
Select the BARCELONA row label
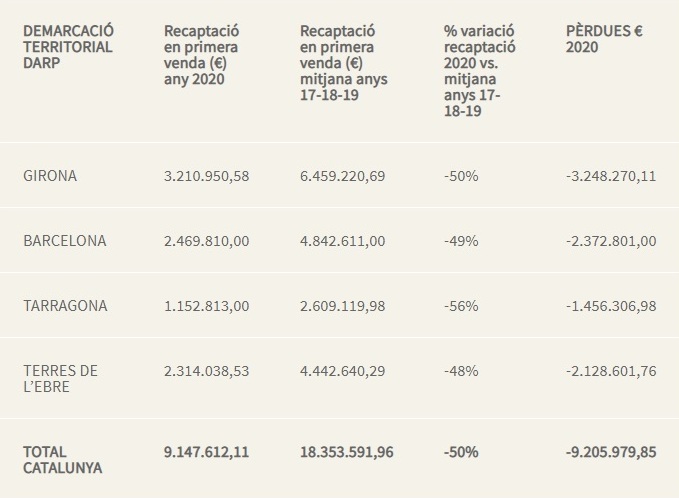(x=64, y=241)
